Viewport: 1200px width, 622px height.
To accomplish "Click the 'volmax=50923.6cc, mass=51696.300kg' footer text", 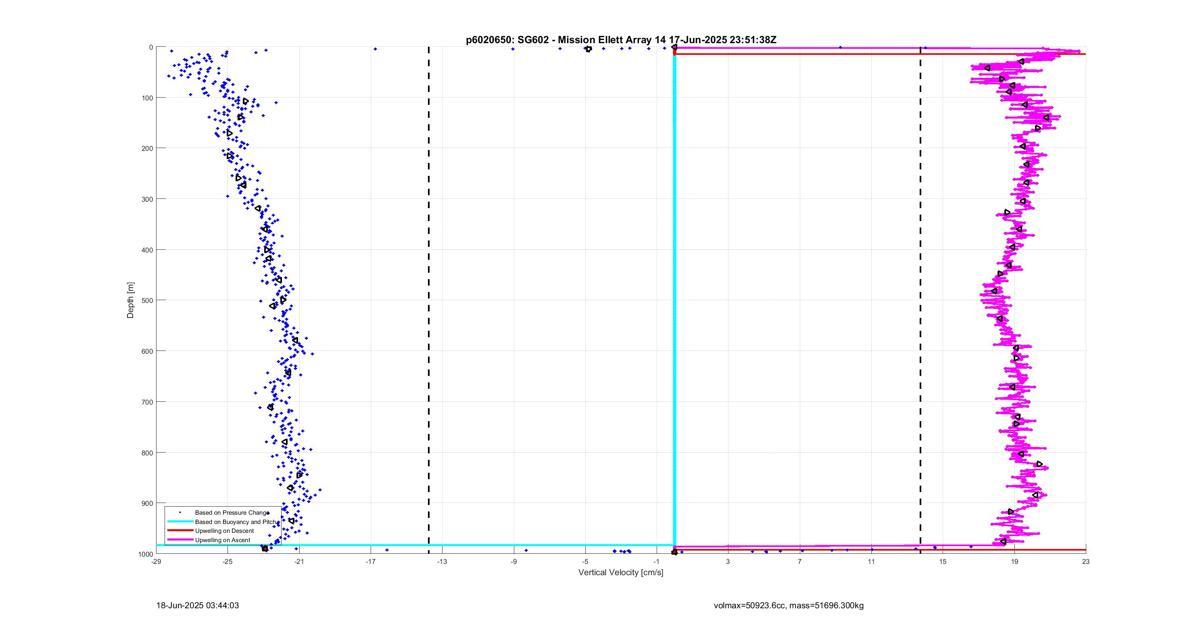I will pyautogui.click(x=789, y=605).
